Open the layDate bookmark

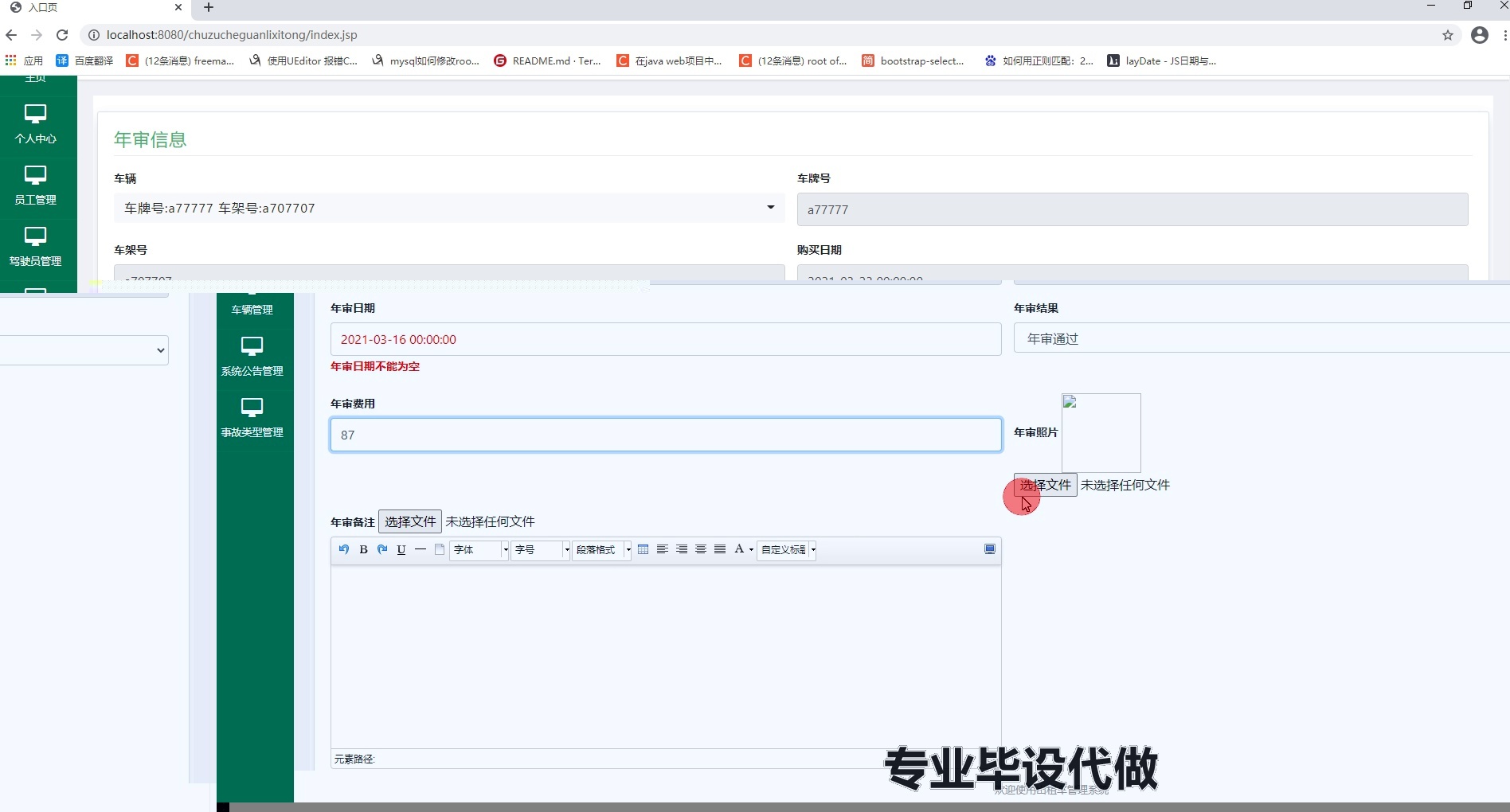(x=1162, y=61)
